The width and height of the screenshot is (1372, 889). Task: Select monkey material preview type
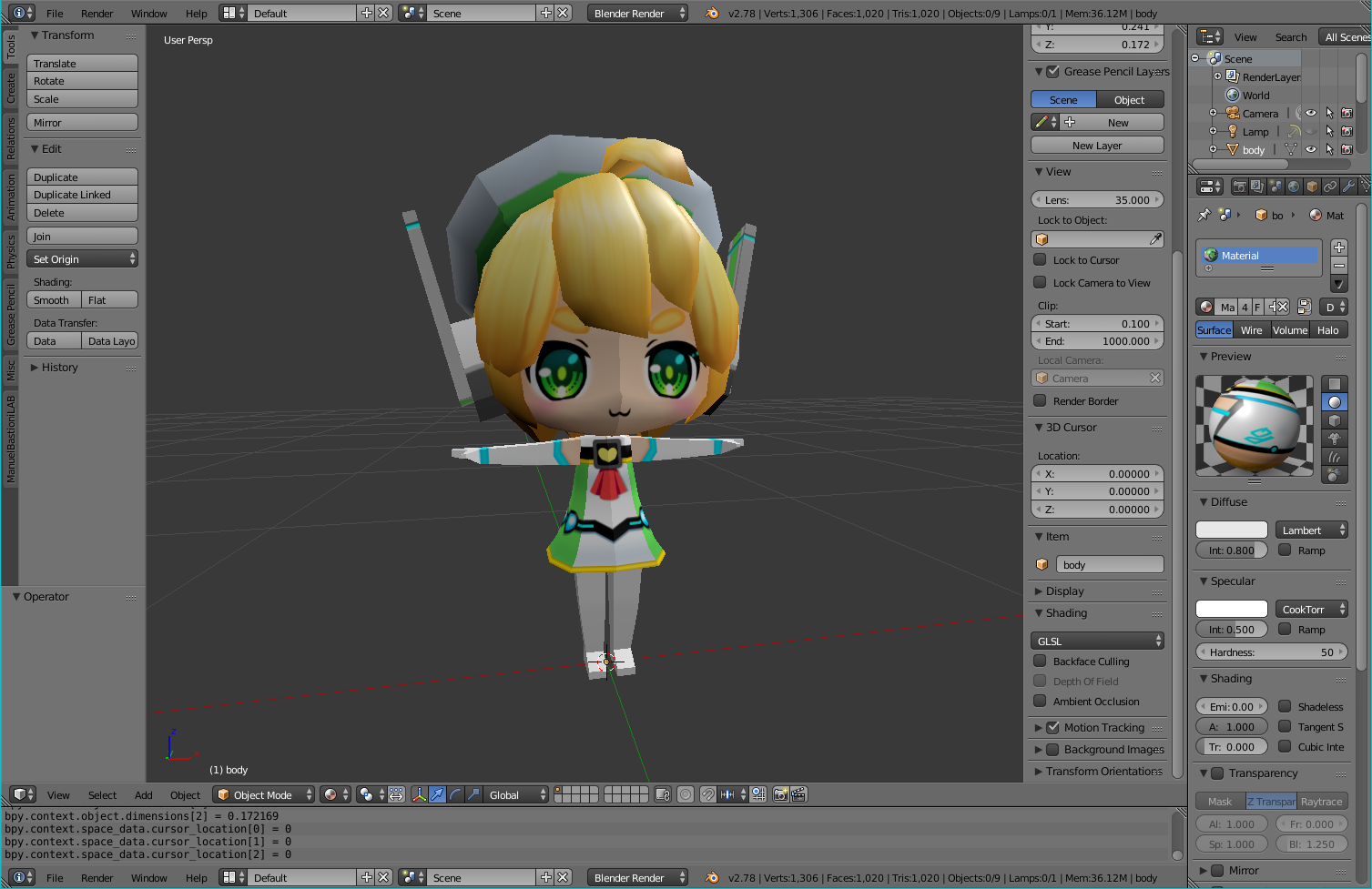coord(1334,439)
